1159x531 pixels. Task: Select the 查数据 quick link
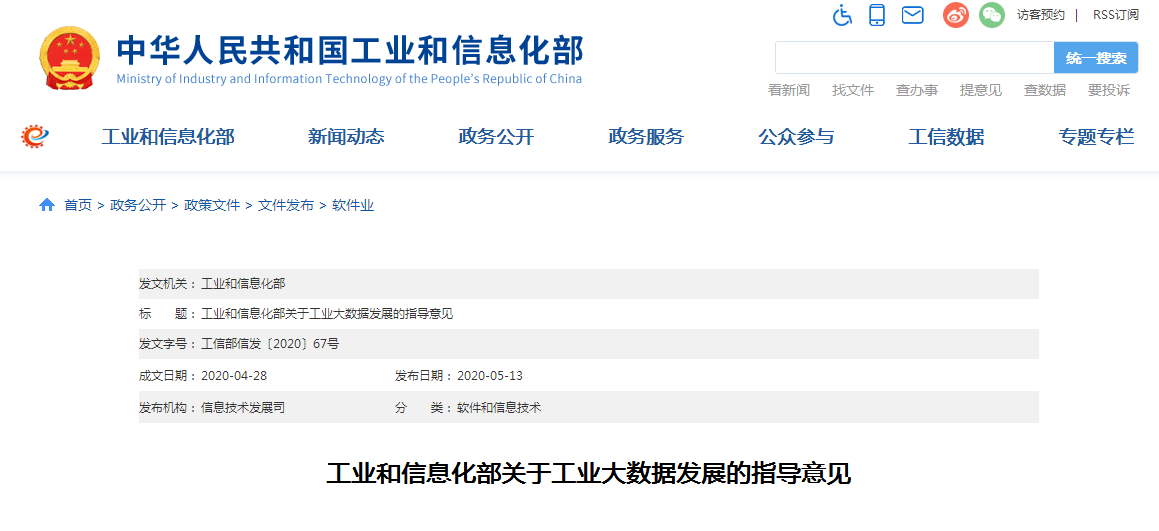point(1044,90)
